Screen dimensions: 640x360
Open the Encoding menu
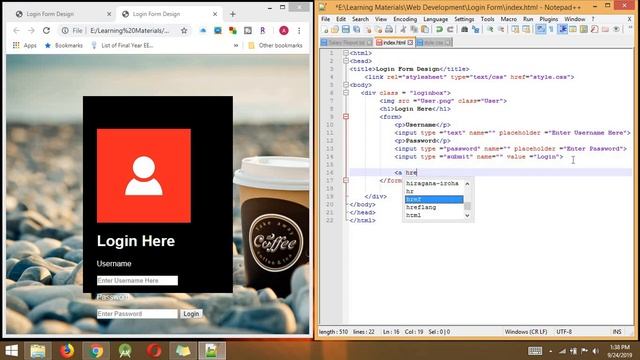[x=405, y=19]
